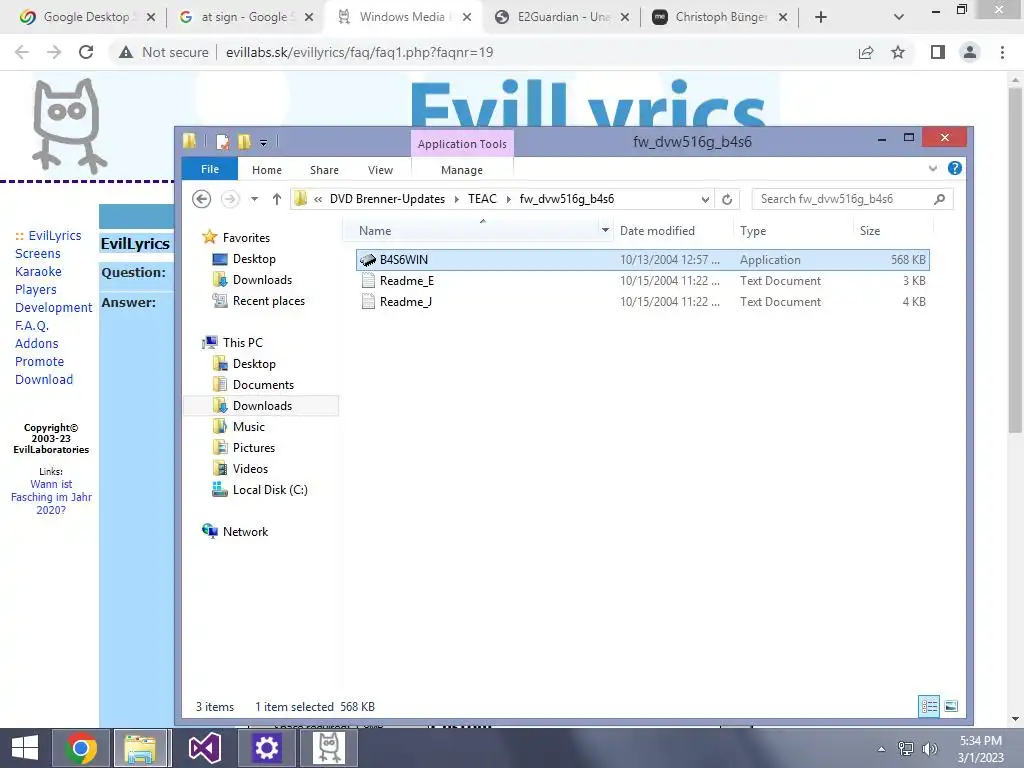The height and width of the screenshot is (768, 1024).
Task: Show hidden tray icons arrow
Action: point(881,749)
